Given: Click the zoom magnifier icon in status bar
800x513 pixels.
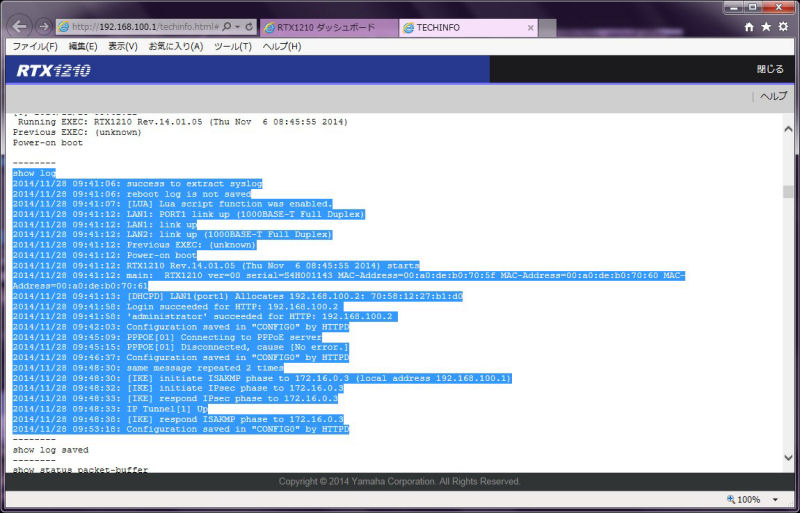Looking at the screenshot, I should pos(733,499).
